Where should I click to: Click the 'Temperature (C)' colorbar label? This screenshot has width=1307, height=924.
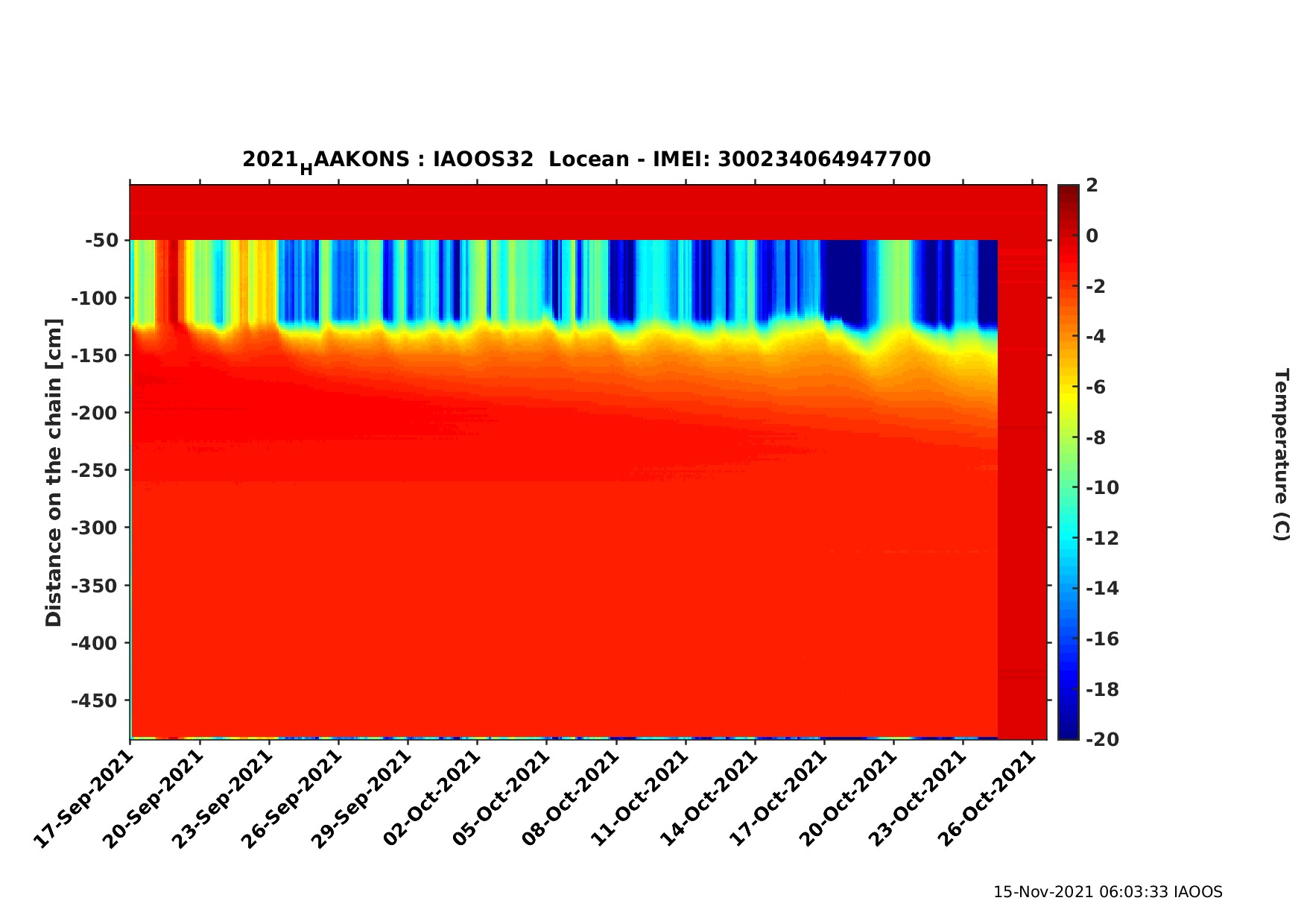point(1280,455)
